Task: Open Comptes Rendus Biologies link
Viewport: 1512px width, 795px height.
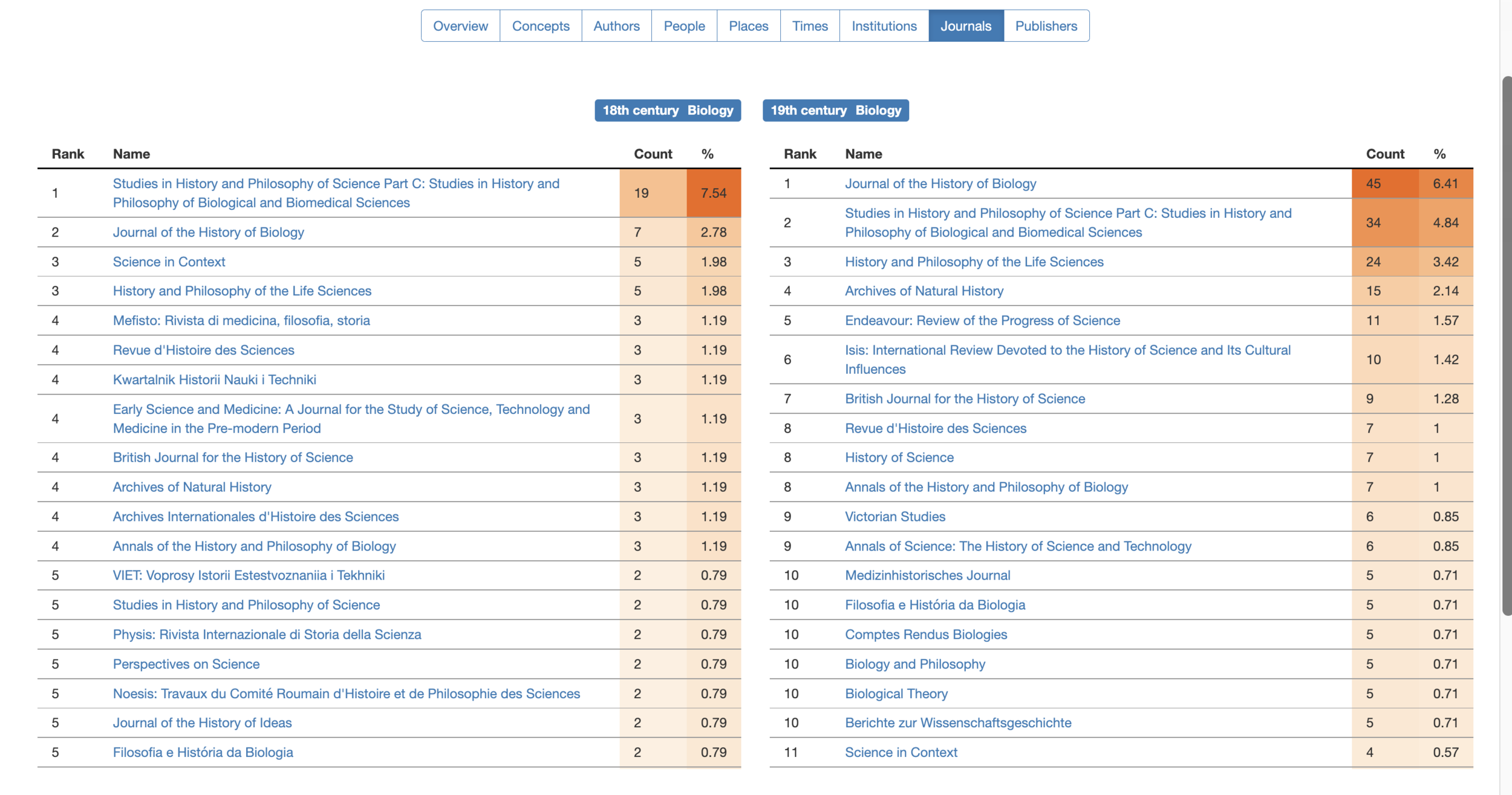Action: [x=925, y=635]
